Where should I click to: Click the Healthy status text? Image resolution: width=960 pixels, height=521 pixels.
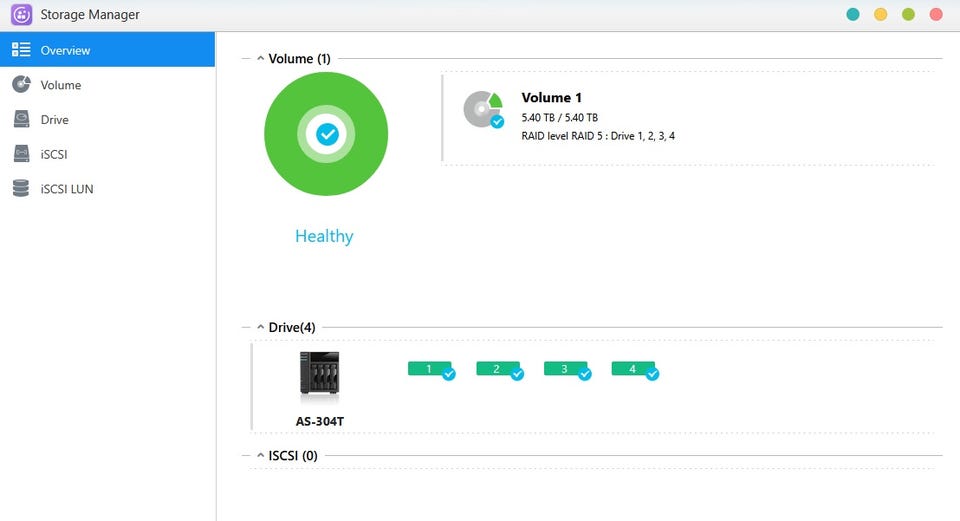pyautogui.click(x=324, y=236)
